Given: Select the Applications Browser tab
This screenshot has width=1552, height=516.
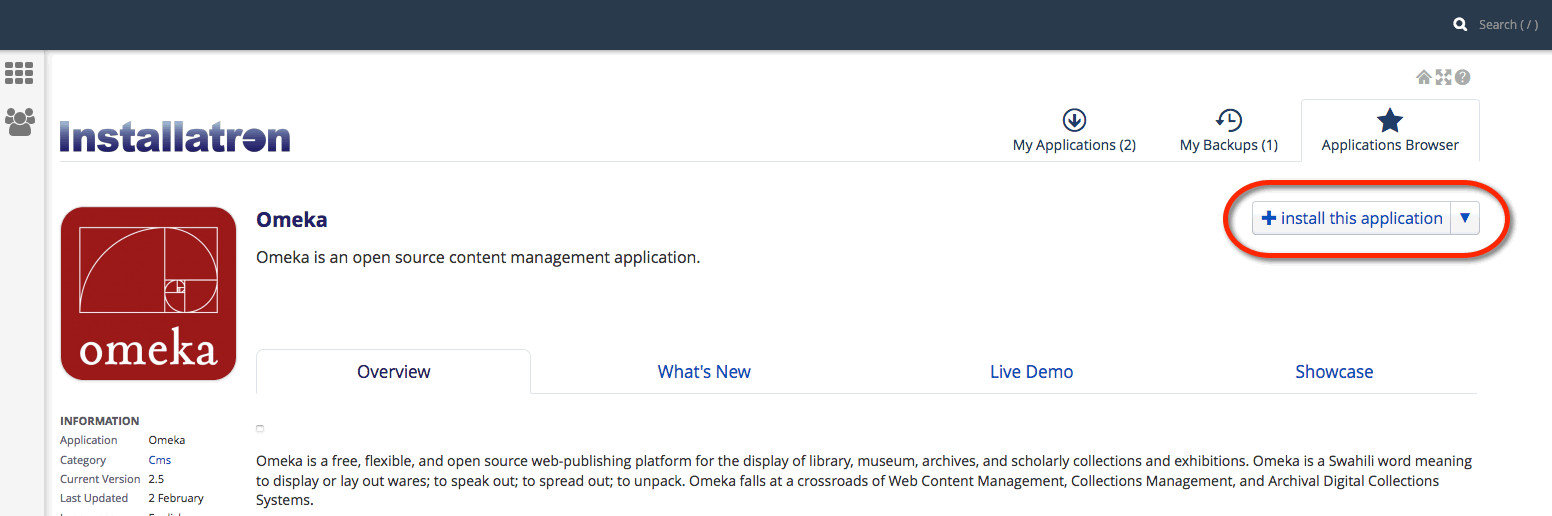Looking at the screenshot, I should 1390,131.
